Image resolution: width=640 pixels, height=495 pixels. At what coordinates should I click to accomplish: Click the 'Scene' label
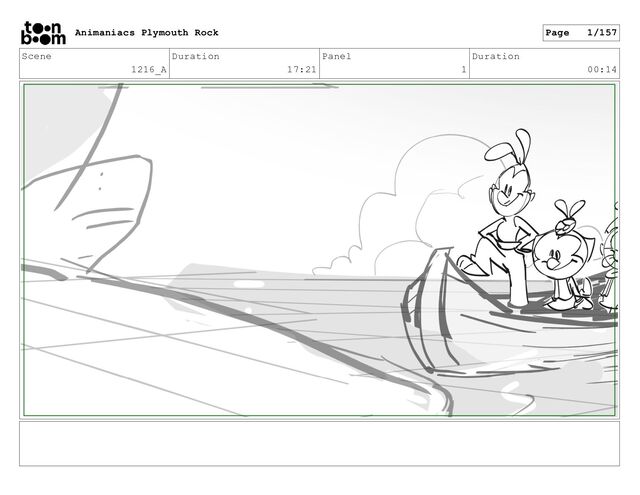(37, 56)
